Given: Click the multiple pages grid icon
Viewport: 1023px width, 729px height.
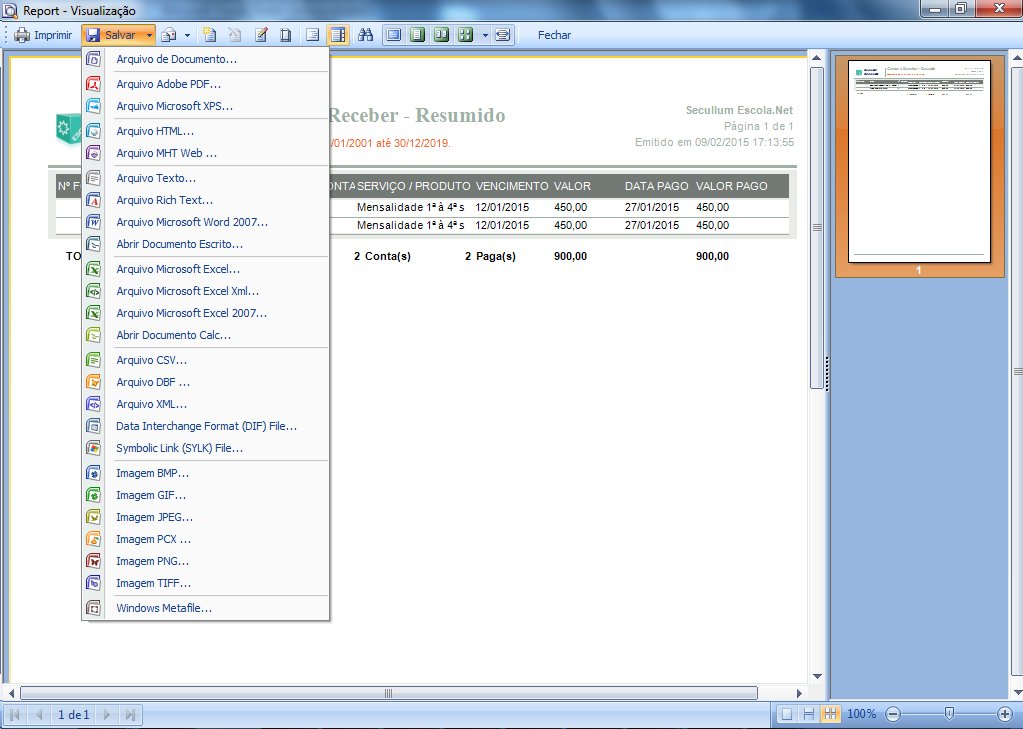Looking at the screenshot, I should pos(466,35).
